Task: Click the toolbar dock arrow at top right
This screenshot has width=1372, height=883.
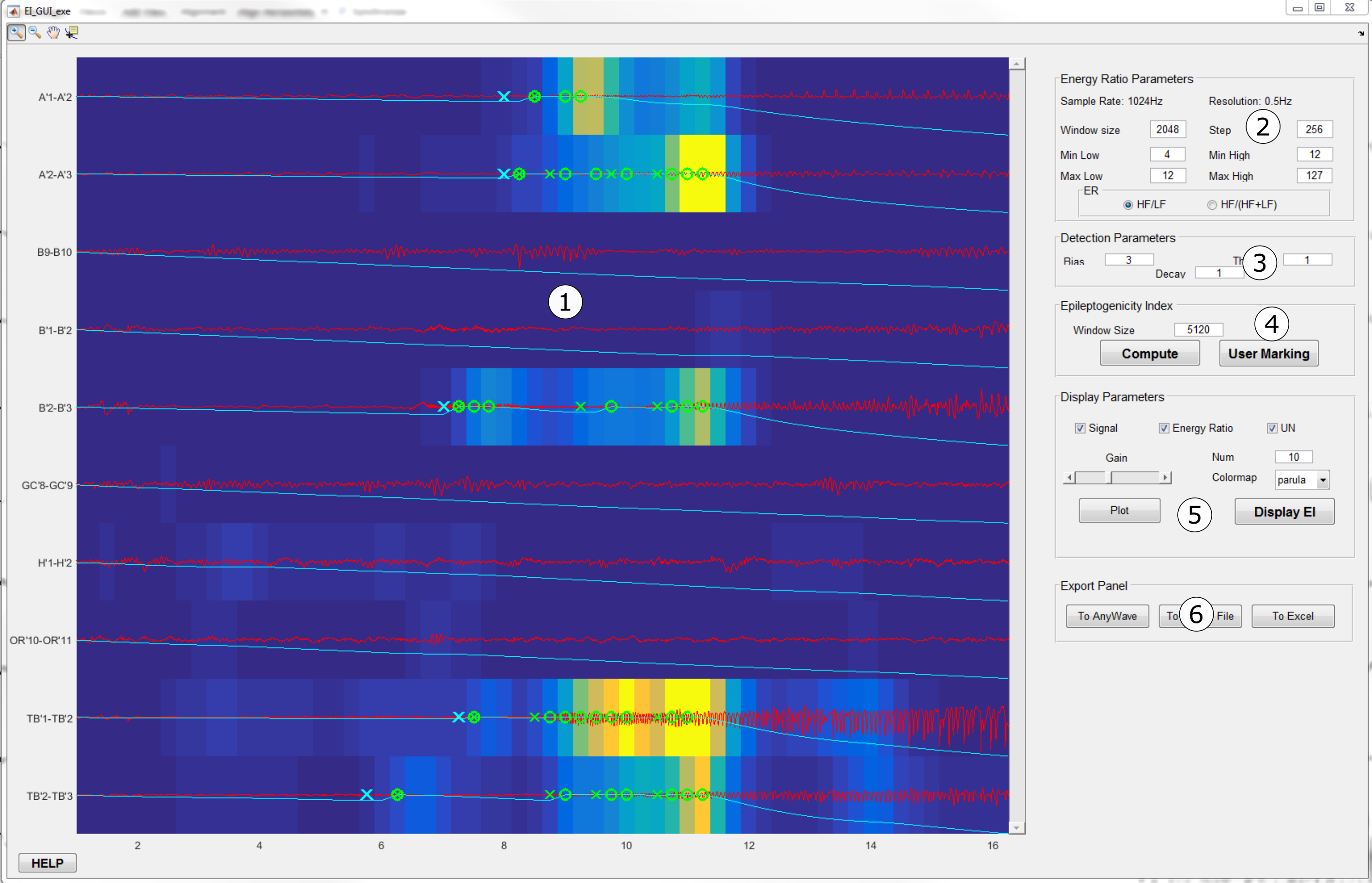Action: coord(1361,33)
